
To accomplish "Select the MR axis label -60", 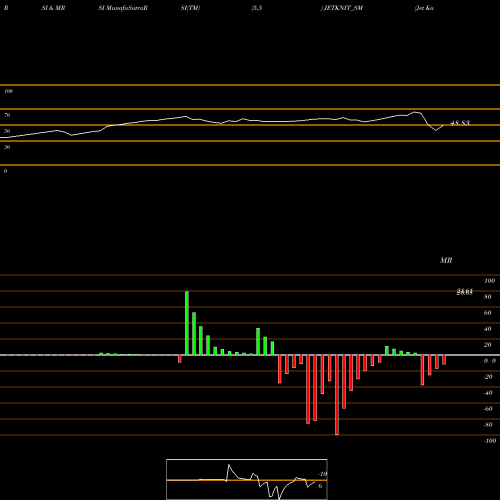I will tap(488, 409).
